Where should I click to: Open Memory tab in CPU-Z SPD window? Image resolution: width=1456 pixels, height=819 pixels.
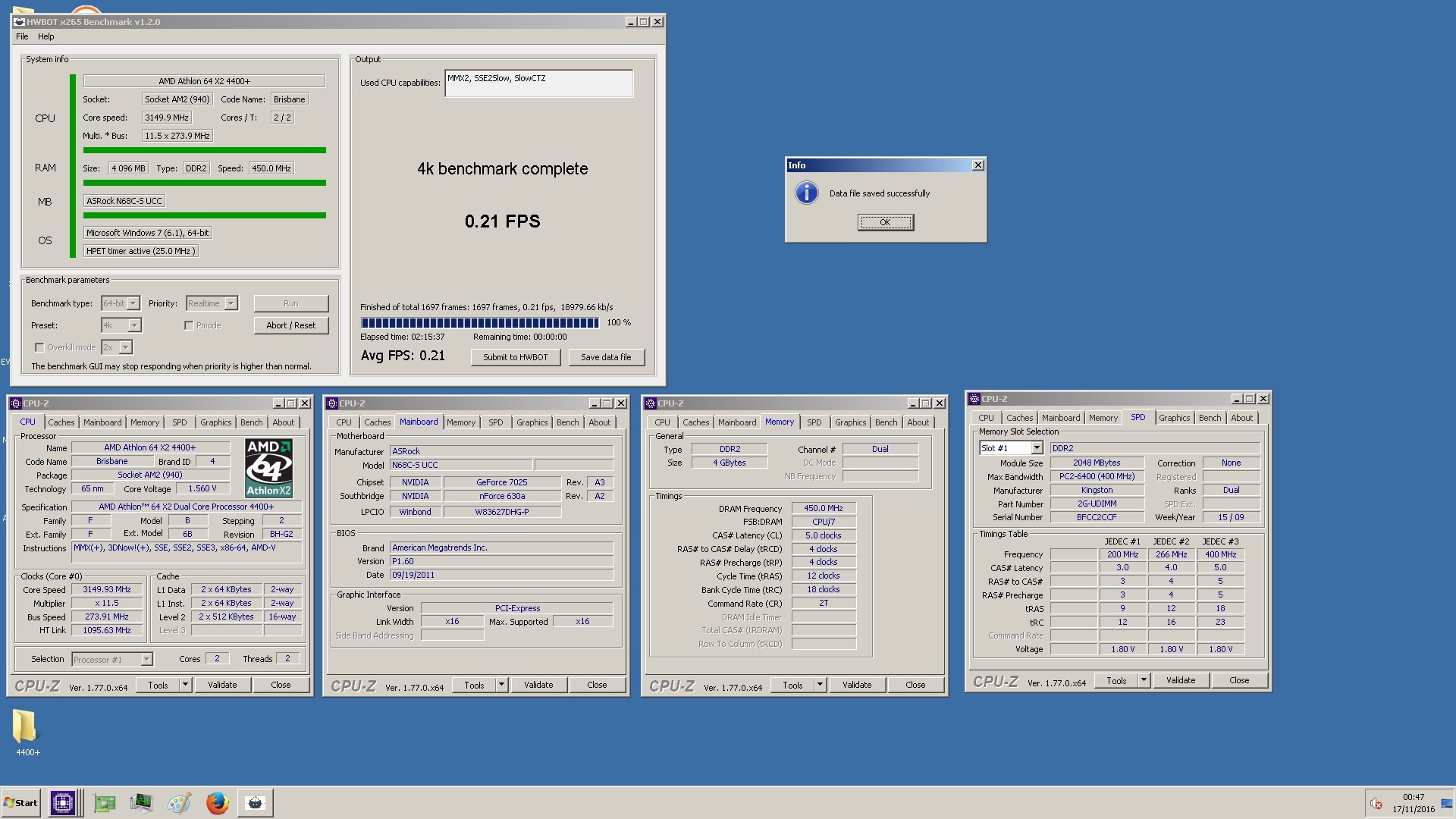1103,418
